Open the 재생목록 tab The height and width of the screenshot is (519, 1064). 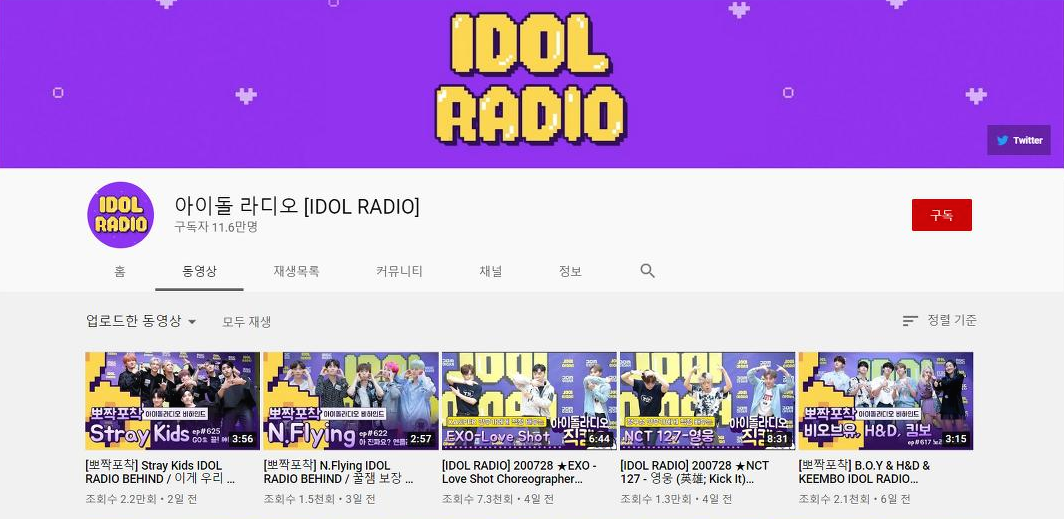[x=297, y=271]
